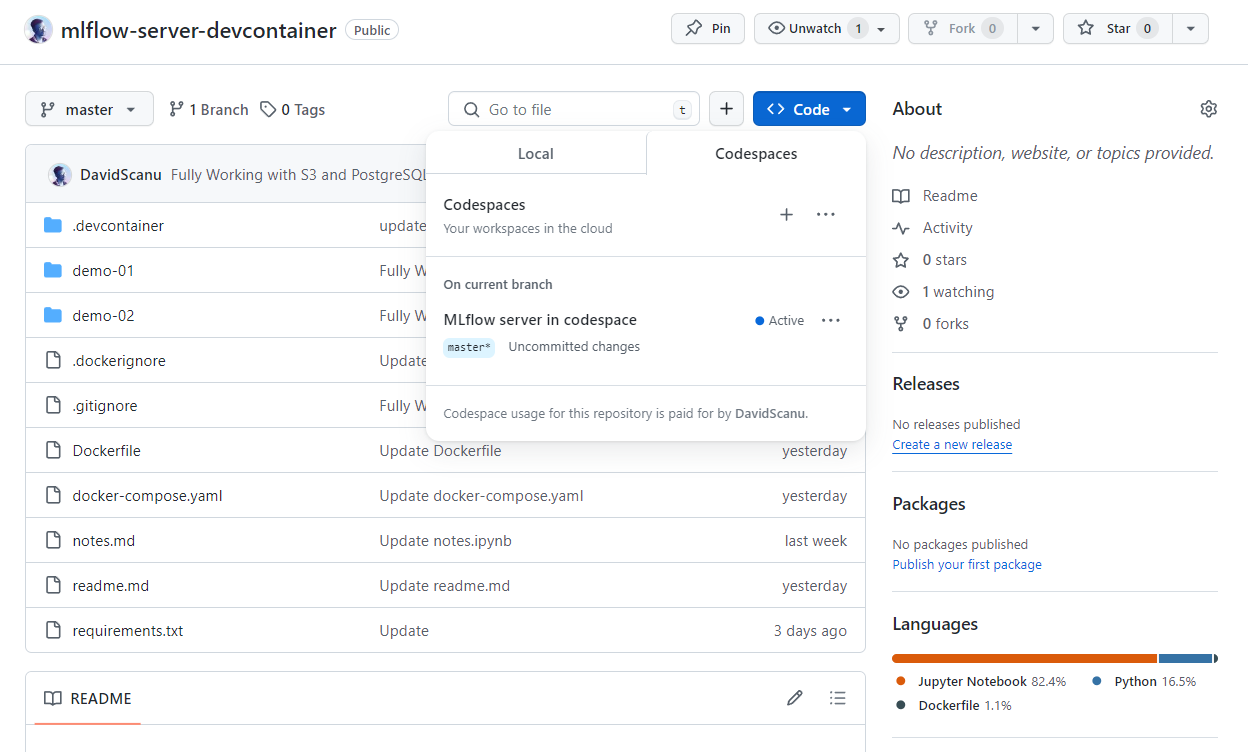Open README outline list icon
Viewport: 1248px width, 752px height.
[838, 698]
